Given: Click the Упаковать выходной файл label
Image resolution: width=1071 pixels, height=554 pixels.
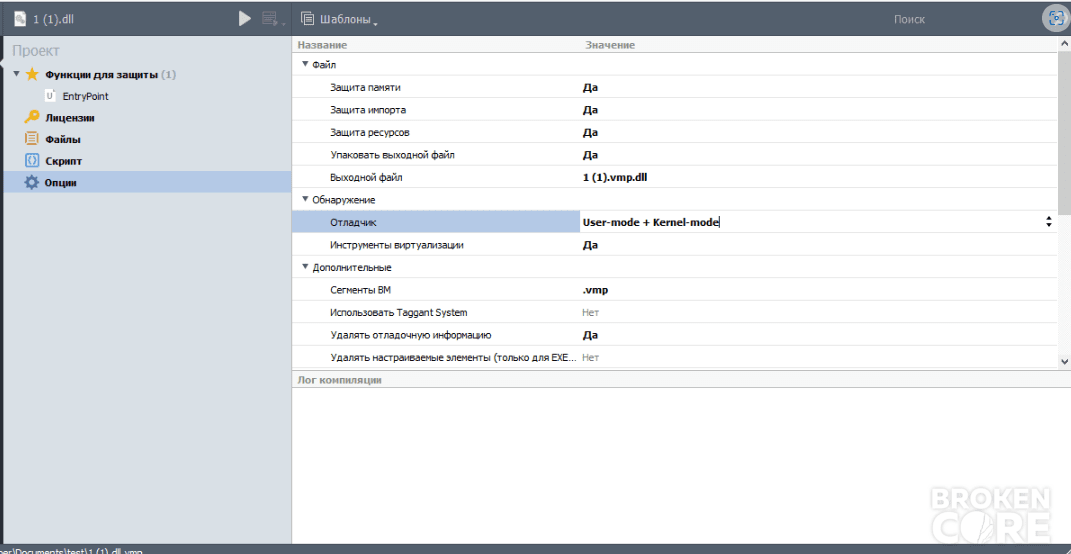Looking at the screenshot, I should (392, 155).
